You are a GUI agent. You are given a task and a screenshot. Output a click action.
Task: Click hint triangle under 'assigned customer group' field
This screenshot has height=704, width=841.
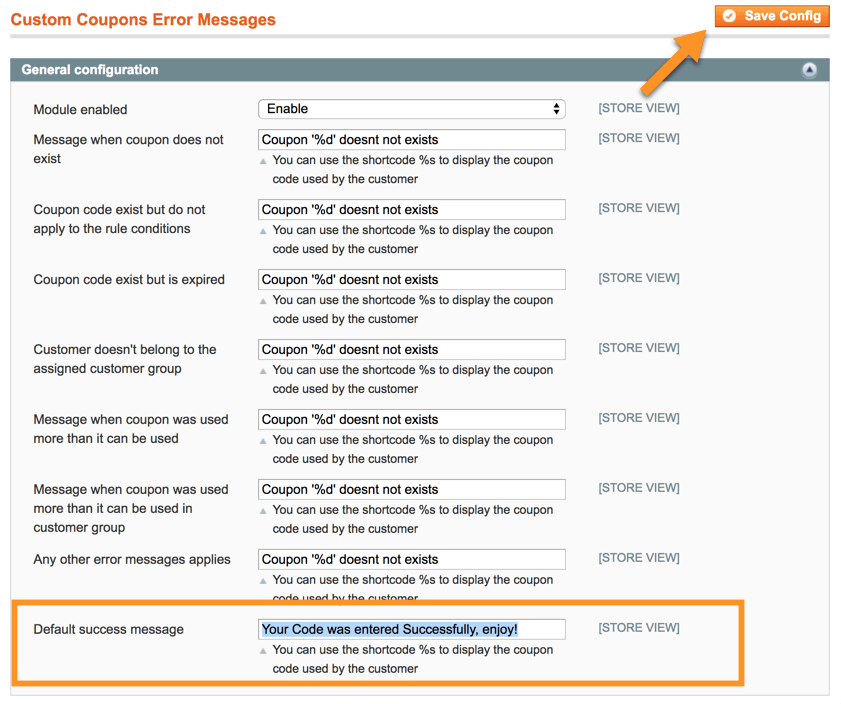[x=264, y=371]
